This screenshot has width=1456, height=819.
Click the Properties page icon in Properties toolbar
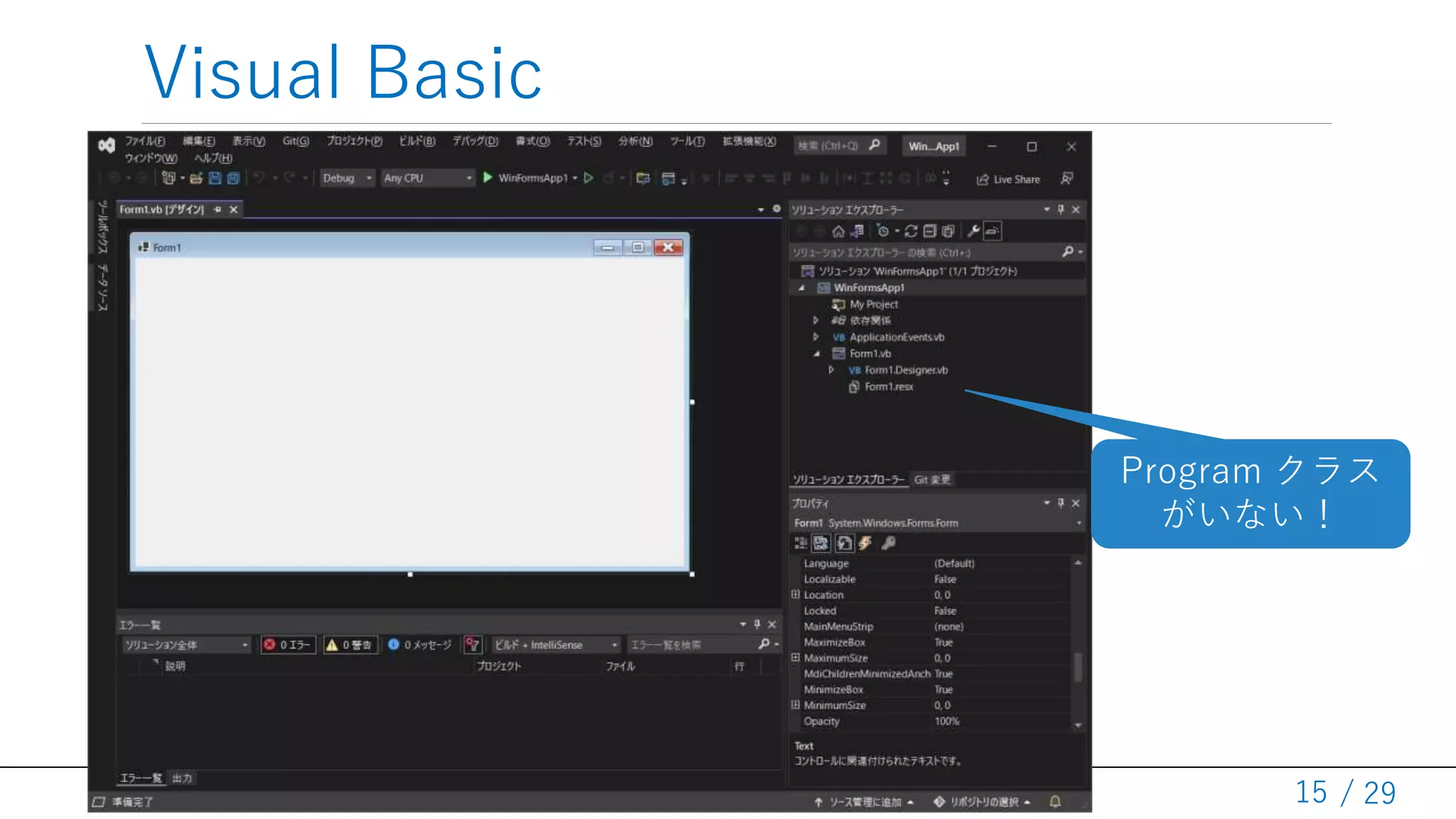(844, 543)
